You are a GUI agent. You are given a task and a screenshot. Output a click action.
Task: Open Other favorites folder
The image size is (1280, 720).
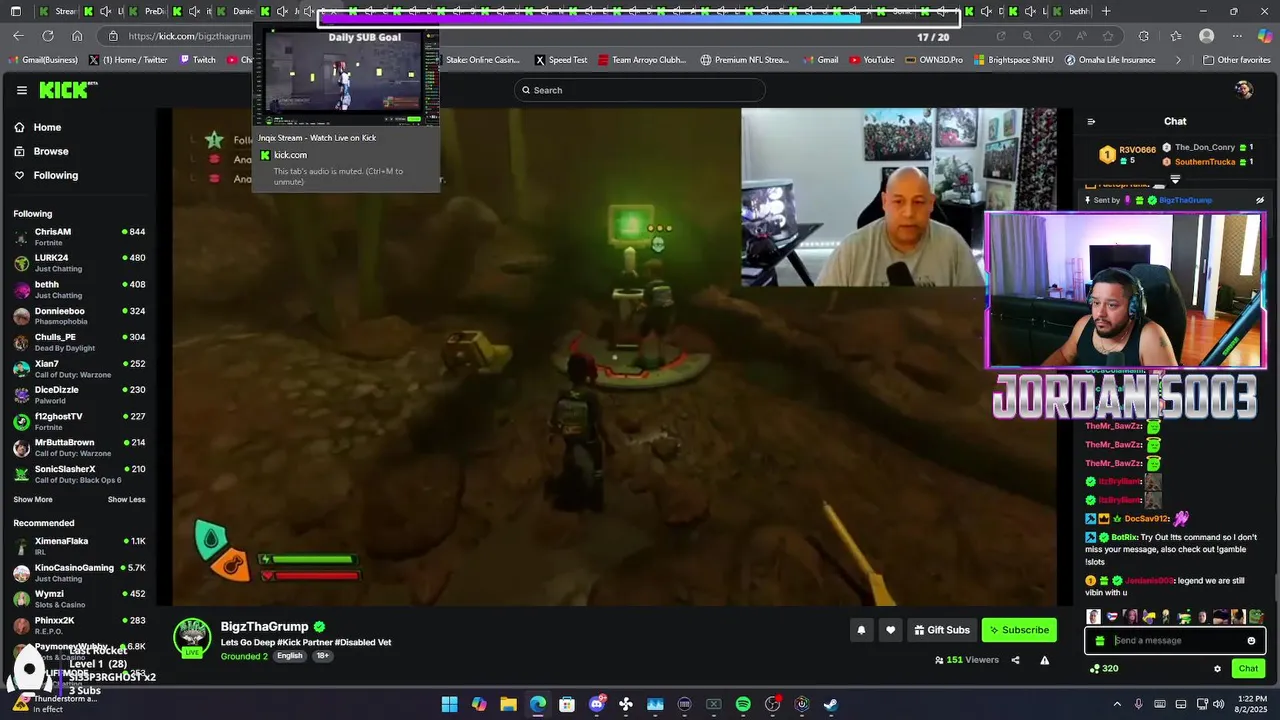1237,60
